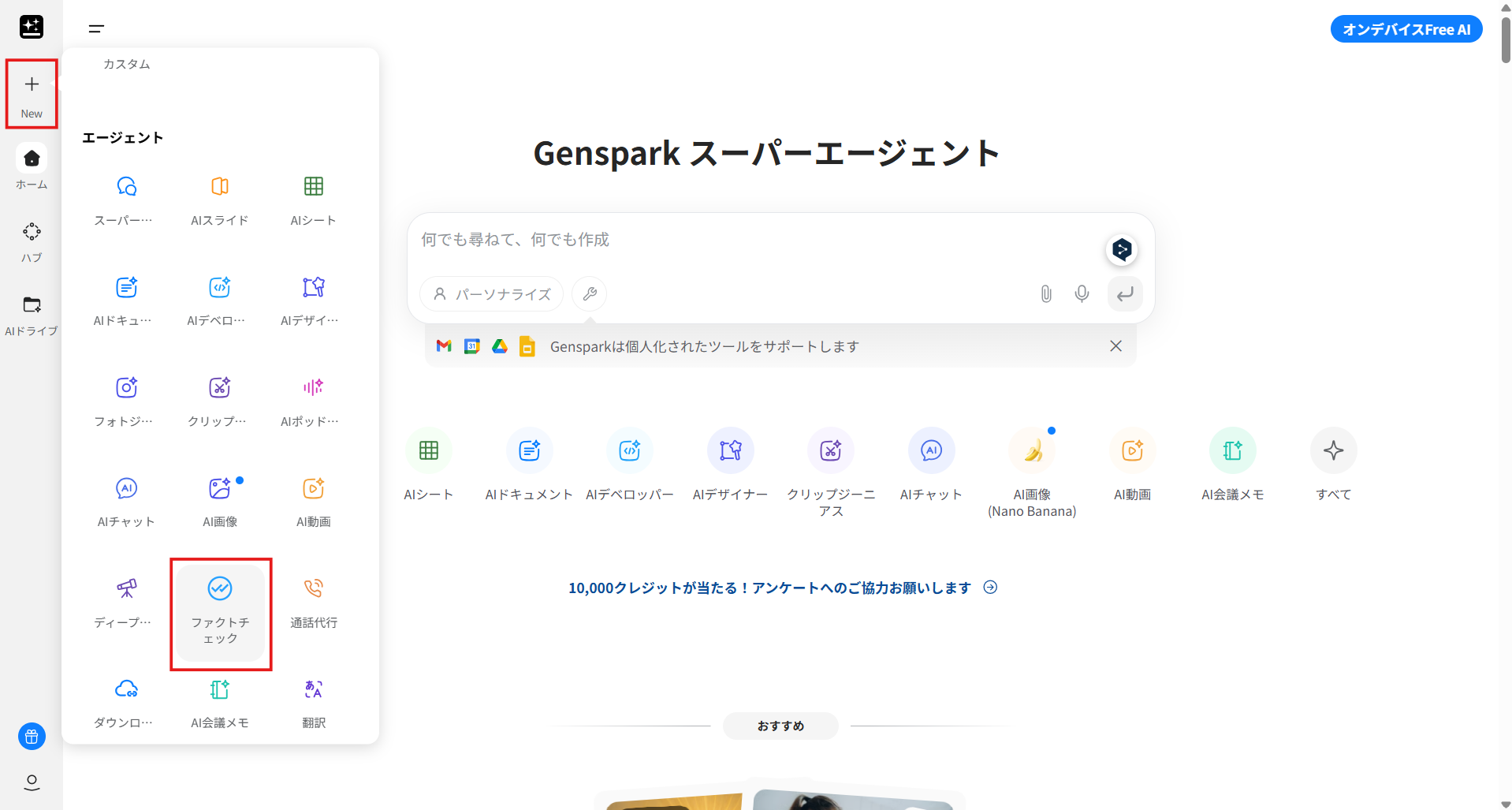Switch to the おすすめ tab
This screenshot has height=810, width=1512.
coord(780,726)
